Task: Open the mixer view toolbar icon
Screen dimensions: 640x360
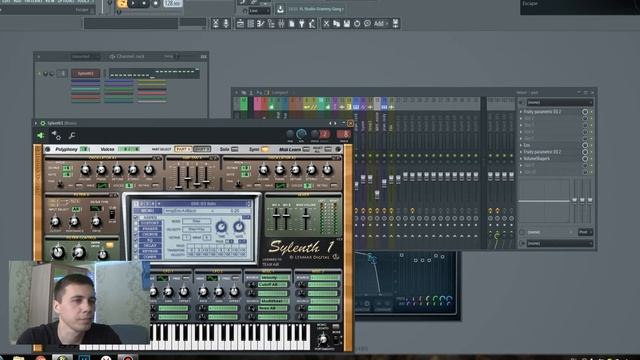Action: [x=281, y=24]
